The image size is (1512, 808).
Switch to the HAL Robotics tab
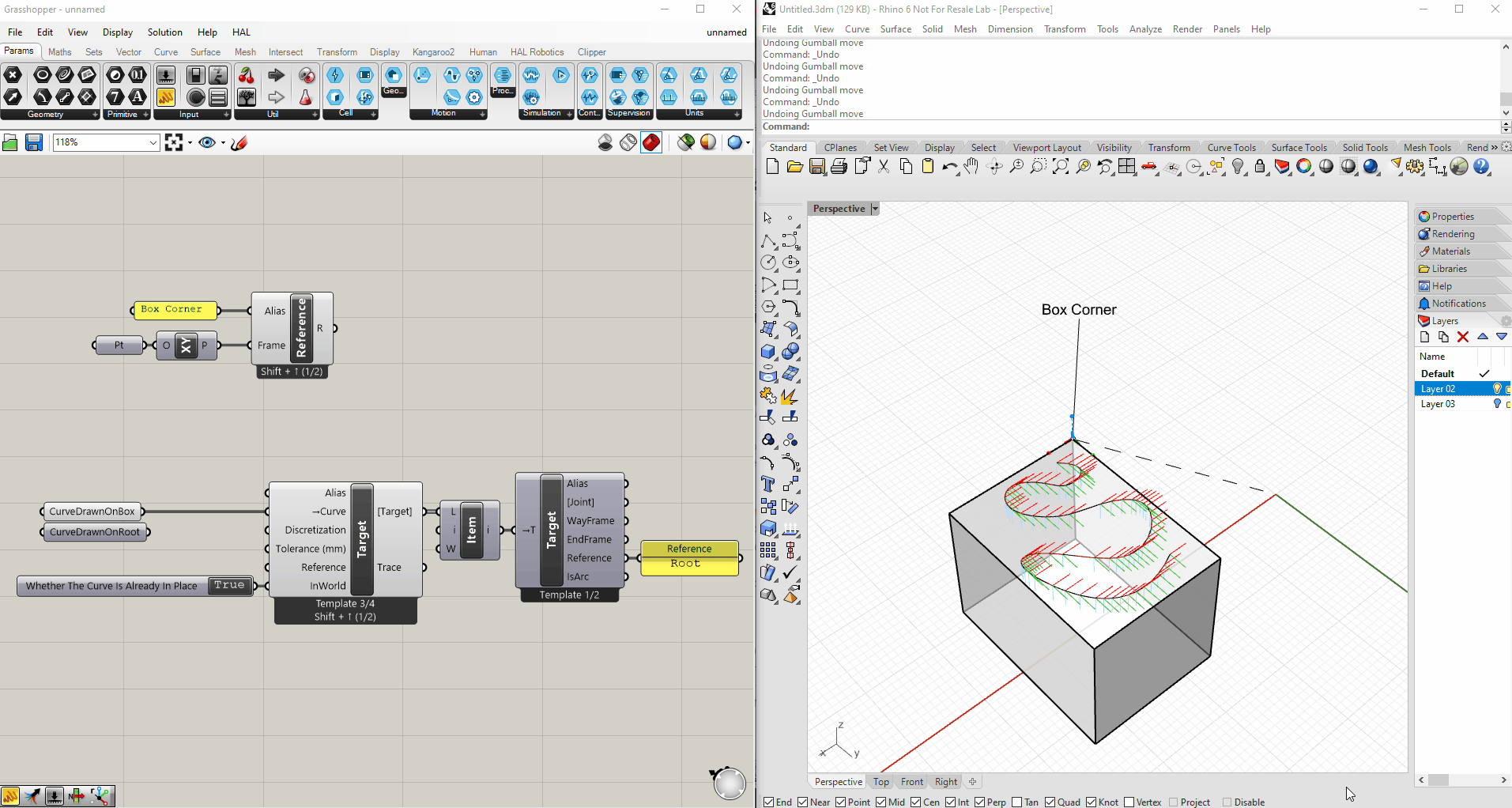(x=537, y=52)
